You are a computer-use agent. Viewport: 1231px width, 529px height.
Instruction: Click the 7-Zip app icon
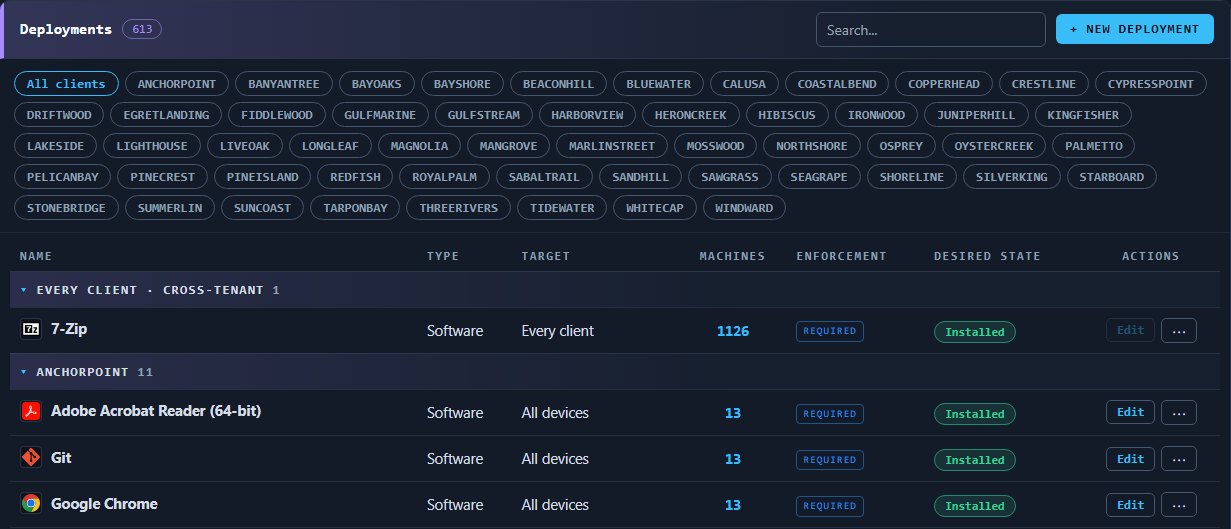[x=31, y=329]
